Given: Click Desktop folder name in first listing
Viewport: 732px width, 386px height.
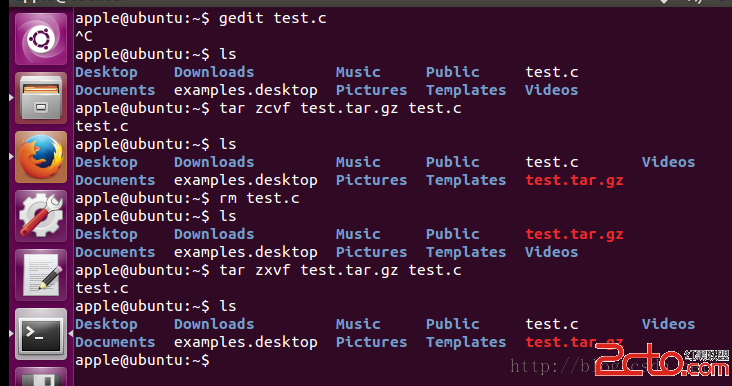Looking at the screenshot, I should click(x=106, y=72).
